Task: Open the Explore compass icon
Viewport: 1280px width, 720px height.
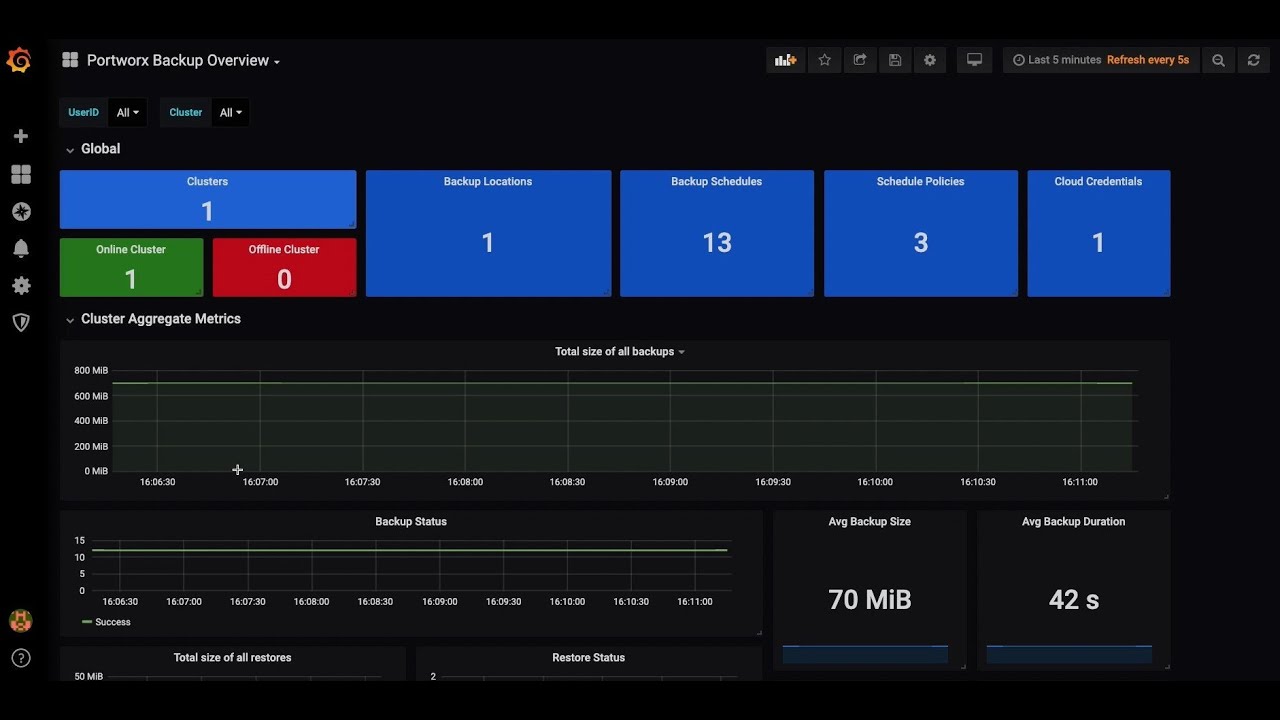Action: [x=20, y=212]
